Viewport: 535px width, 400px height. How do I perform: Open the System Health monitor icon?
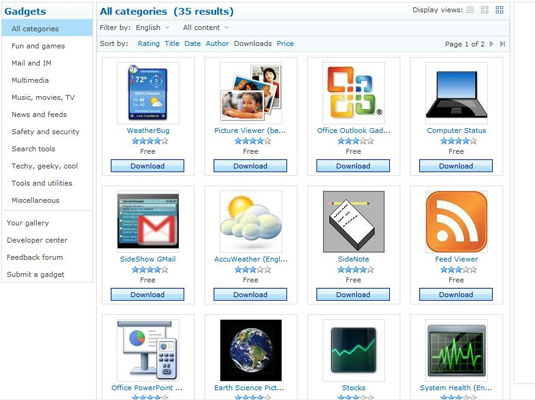pos(457,350)
